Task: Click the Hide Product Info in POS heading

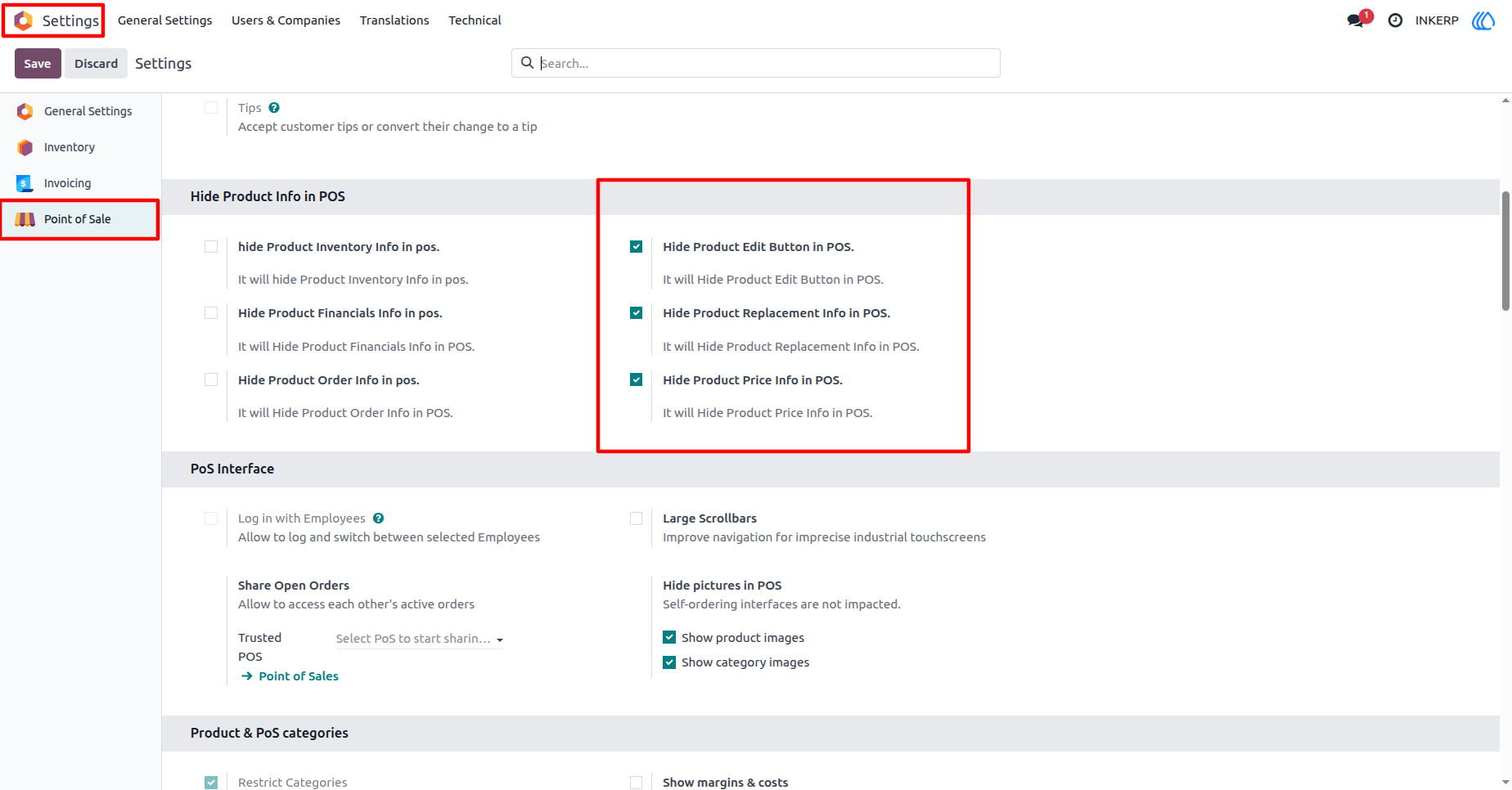Action: pos(268,196)
